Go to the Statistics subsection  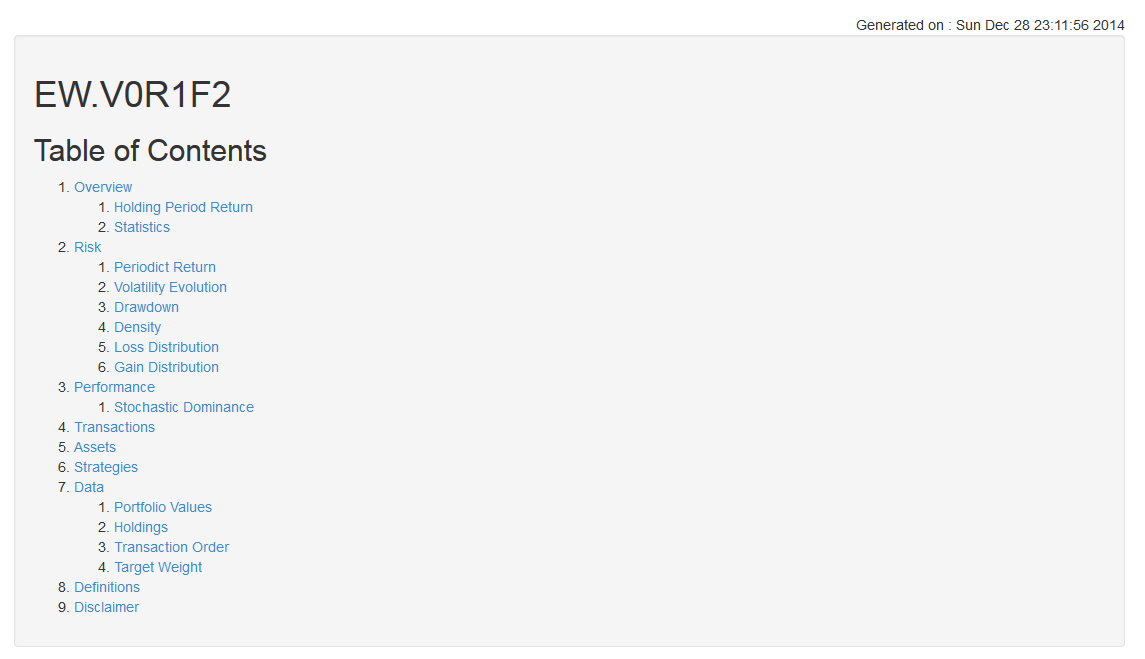coord(142,227)
